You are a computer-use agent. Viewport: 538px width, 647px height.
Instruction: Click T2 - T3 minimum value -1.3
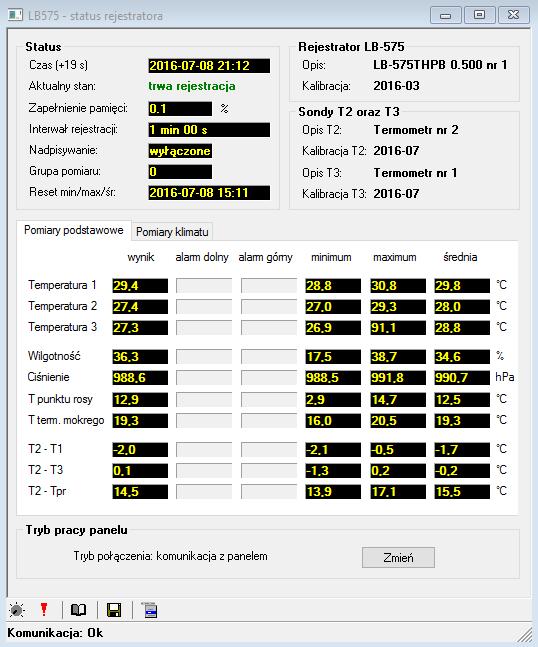333,470
